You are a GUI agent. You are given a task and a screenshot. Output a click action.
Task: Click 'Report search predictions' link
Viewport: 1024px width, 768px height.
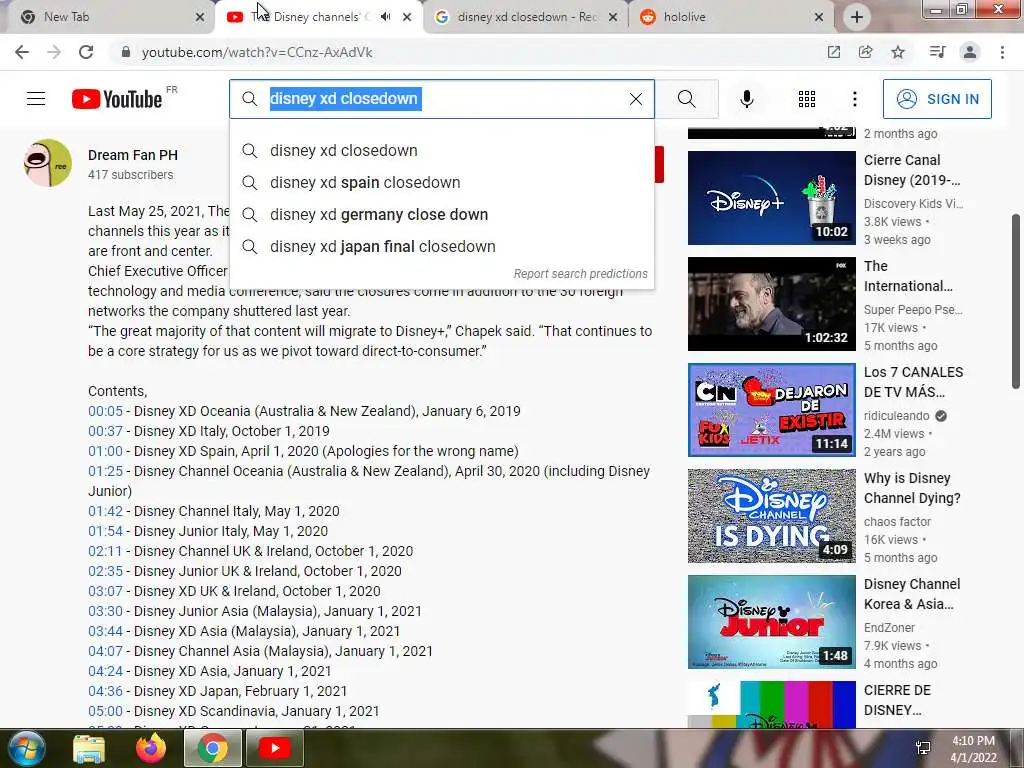tap(580, 274)
